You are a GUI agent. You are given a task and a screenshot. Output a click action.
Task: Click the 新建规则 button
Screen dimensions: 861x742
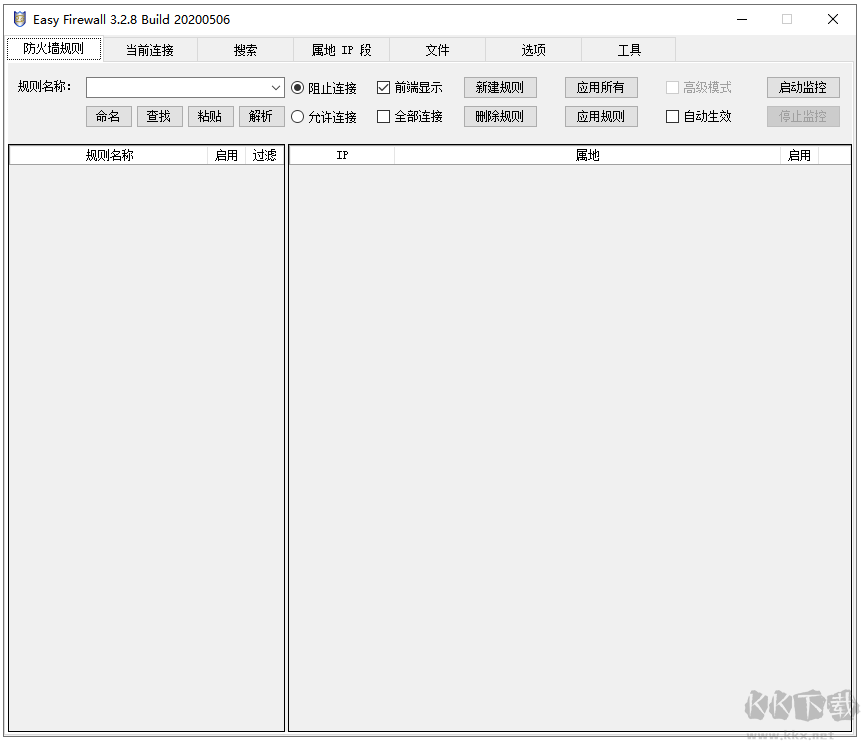(500, 87)
